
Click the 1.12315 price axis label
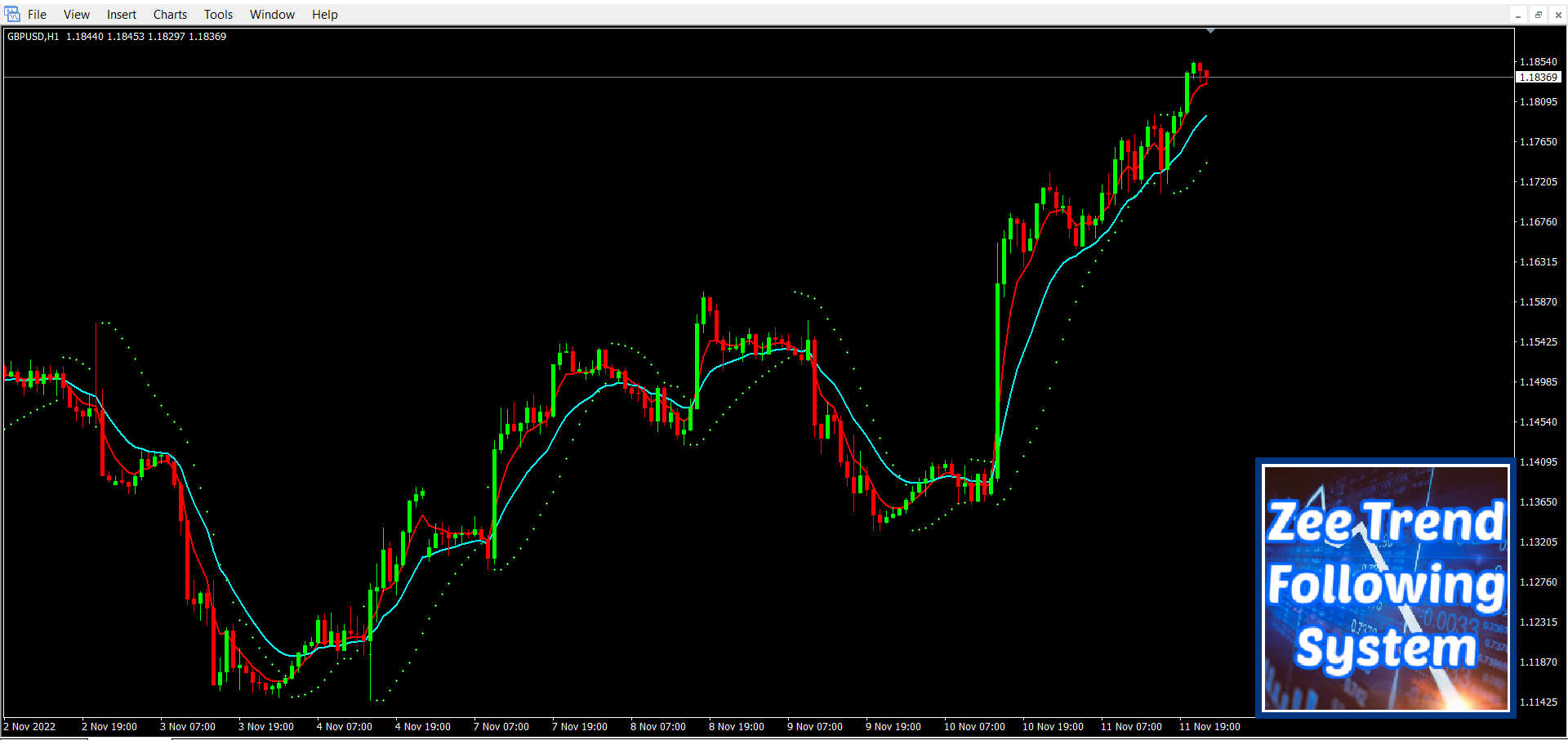1538,622
